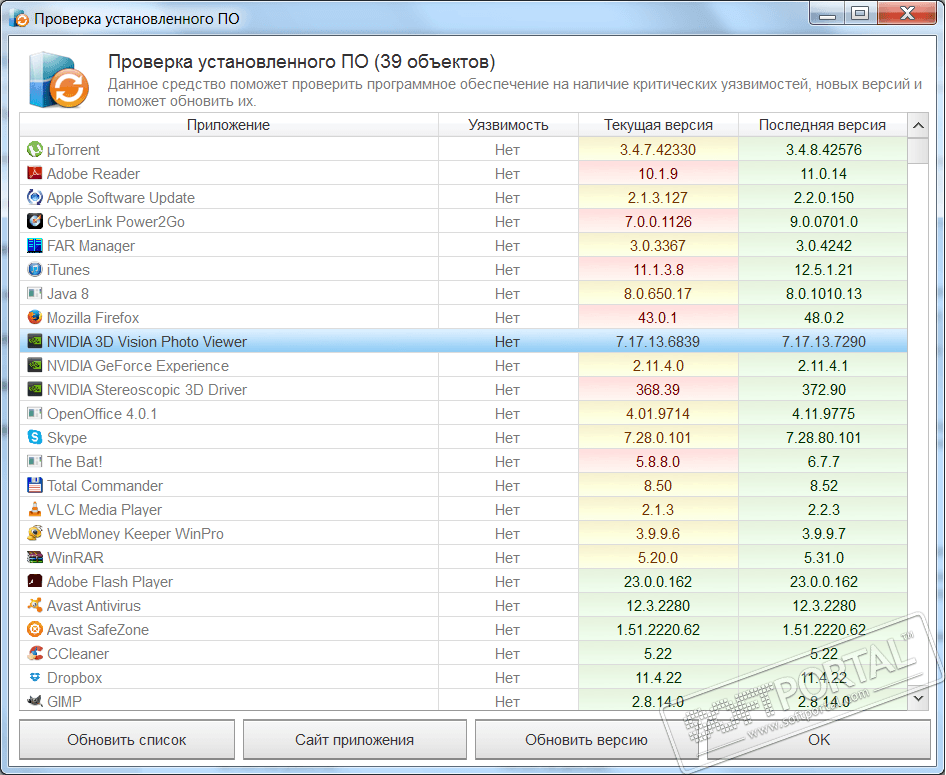Viewport: 946px width, 775px height.
Task: Confirm with the OK button
Action: [x=819, y=739]
